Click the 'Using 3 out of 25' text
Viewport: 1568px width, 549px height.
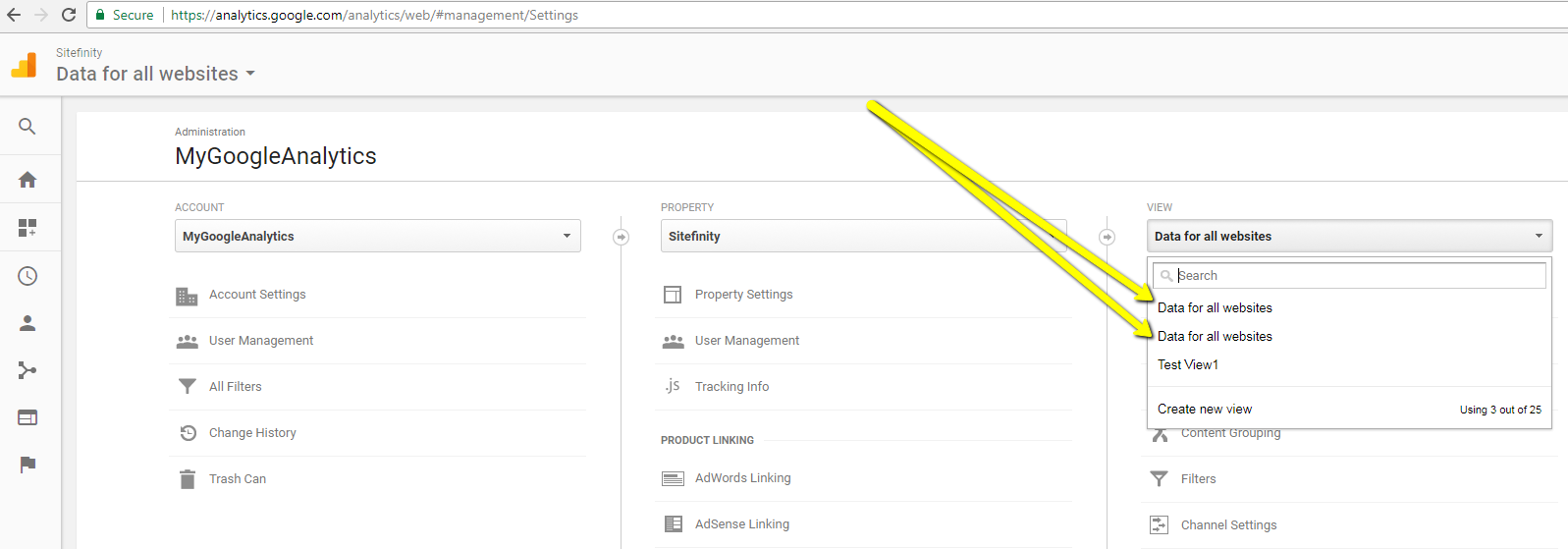click(x=1500, y=410)
